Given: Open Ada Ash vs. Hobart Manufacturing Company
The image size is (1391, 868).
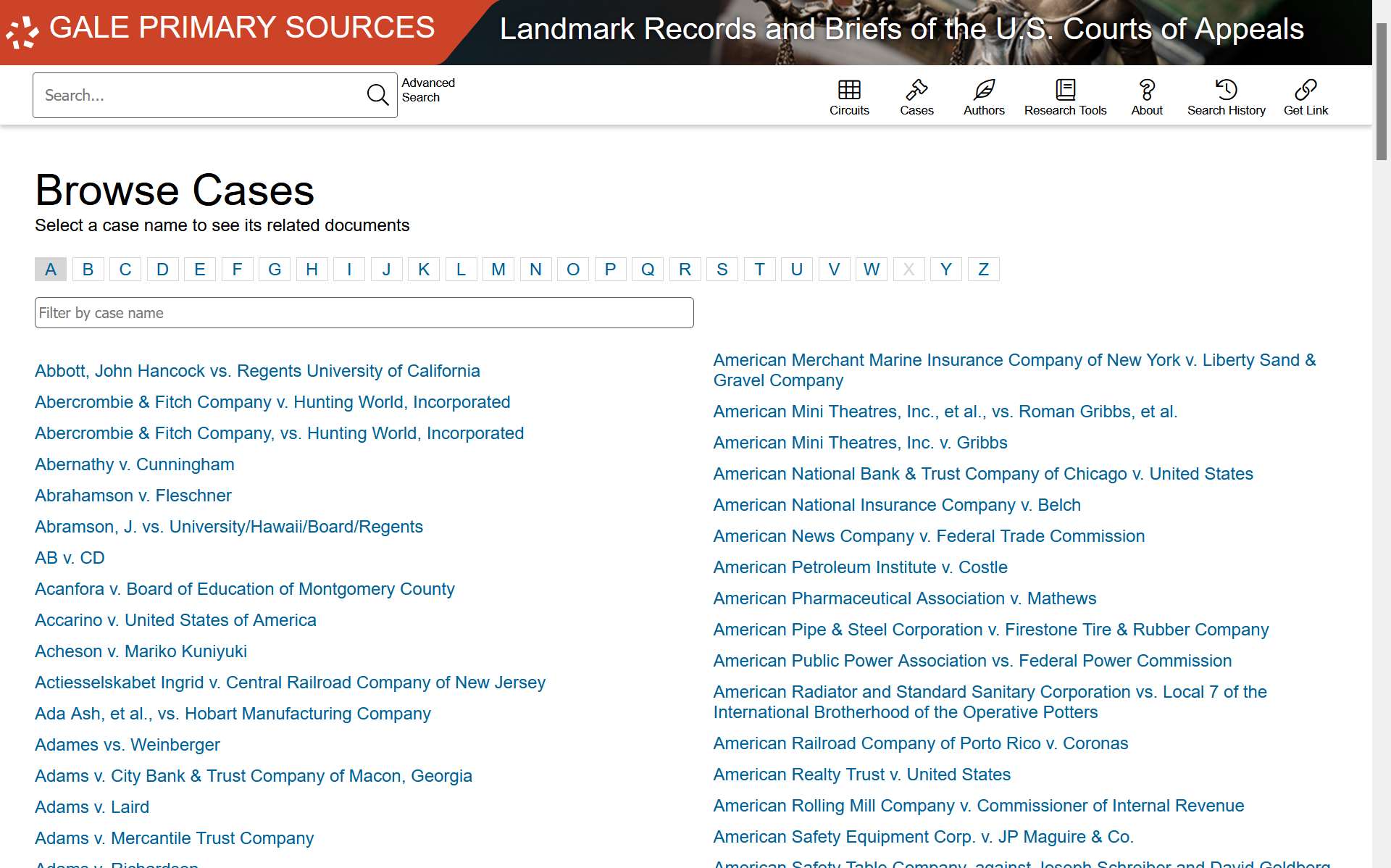Looking at the screenshot, I should point(233,714).
